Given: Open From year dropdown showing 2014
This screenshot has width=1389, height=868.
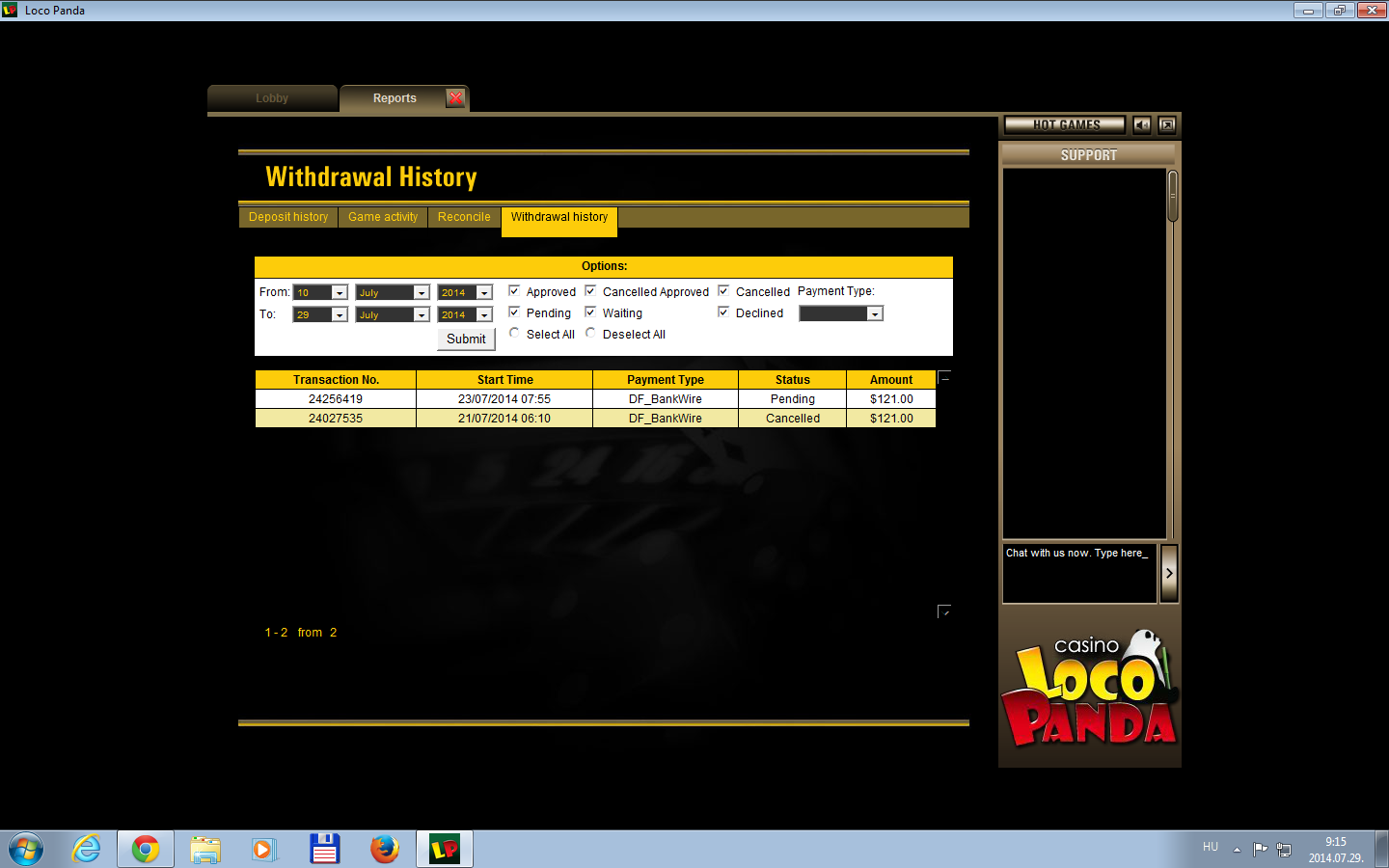Looking at the screenshot, I should 465,292.
